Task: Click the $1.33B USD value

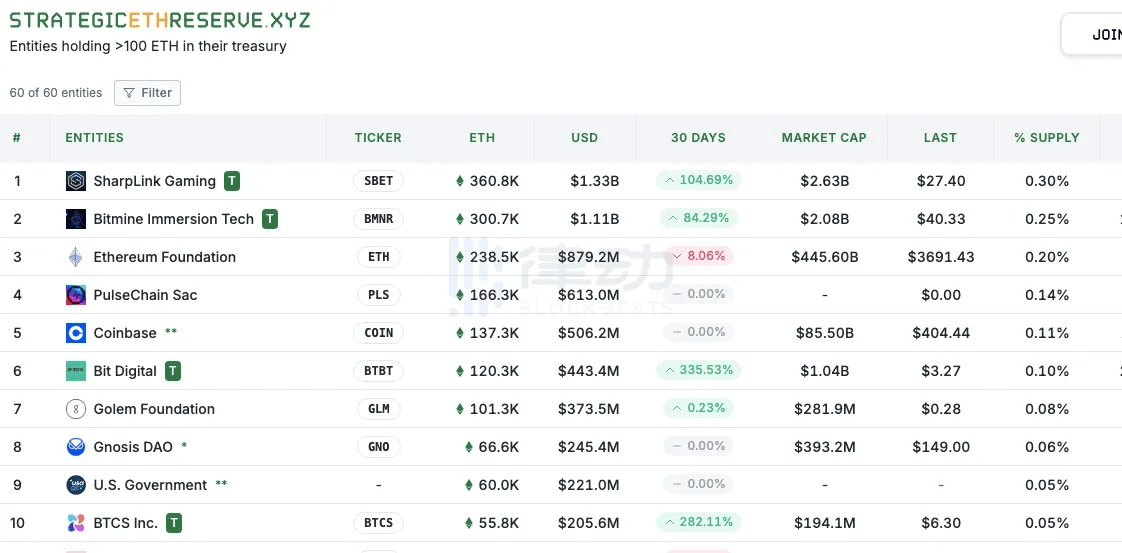Action: (x=595, y=181)
